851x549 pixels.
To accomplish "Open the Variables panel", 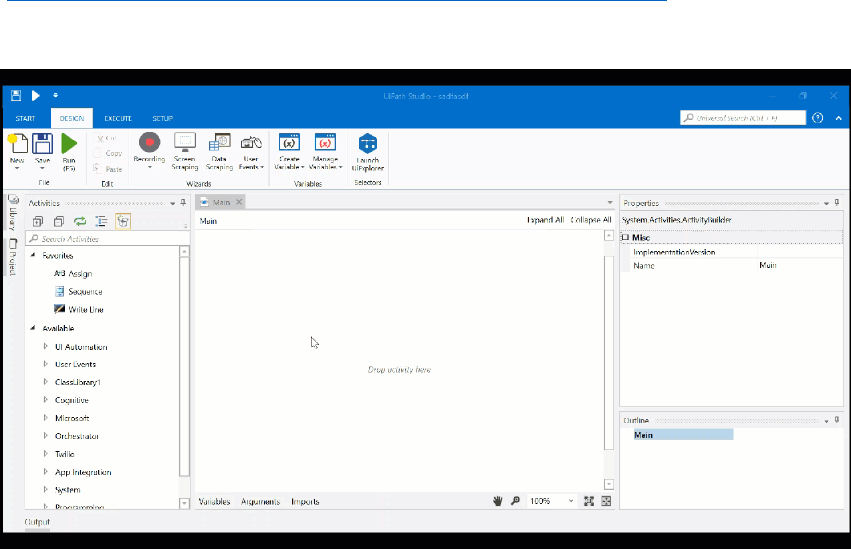I will click(x=214, y=501).
